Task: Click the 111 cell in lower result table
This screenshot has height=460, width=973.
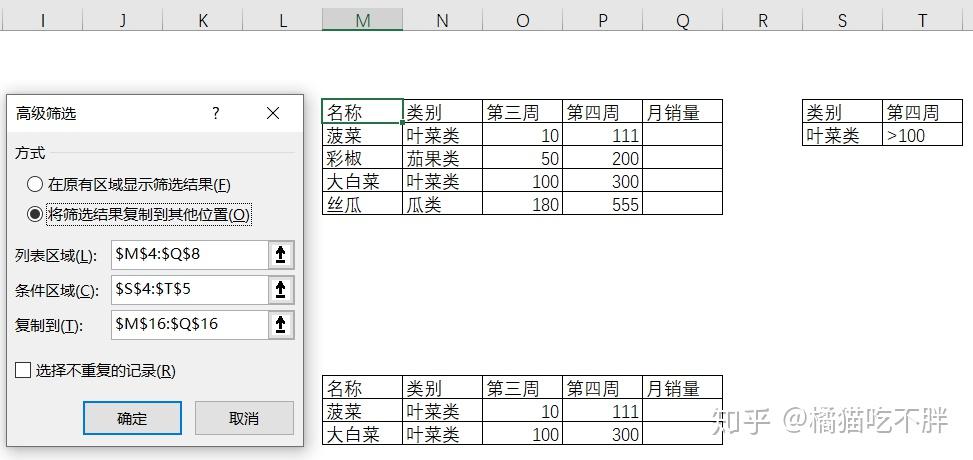Action: tap(603, 410)
